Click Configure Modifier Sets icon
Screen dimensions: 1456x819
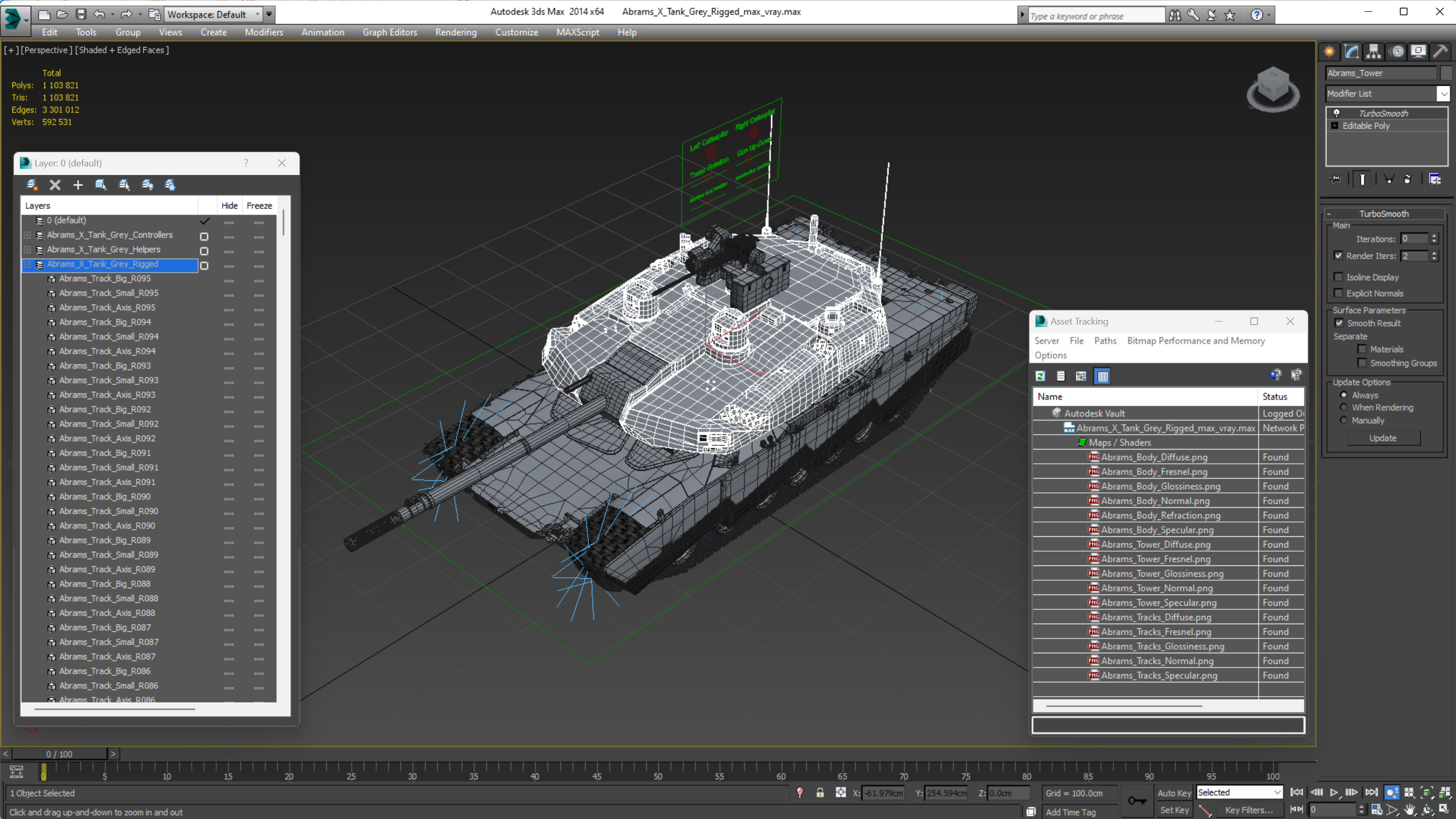pyautogui.click(x=1435, y=179)
